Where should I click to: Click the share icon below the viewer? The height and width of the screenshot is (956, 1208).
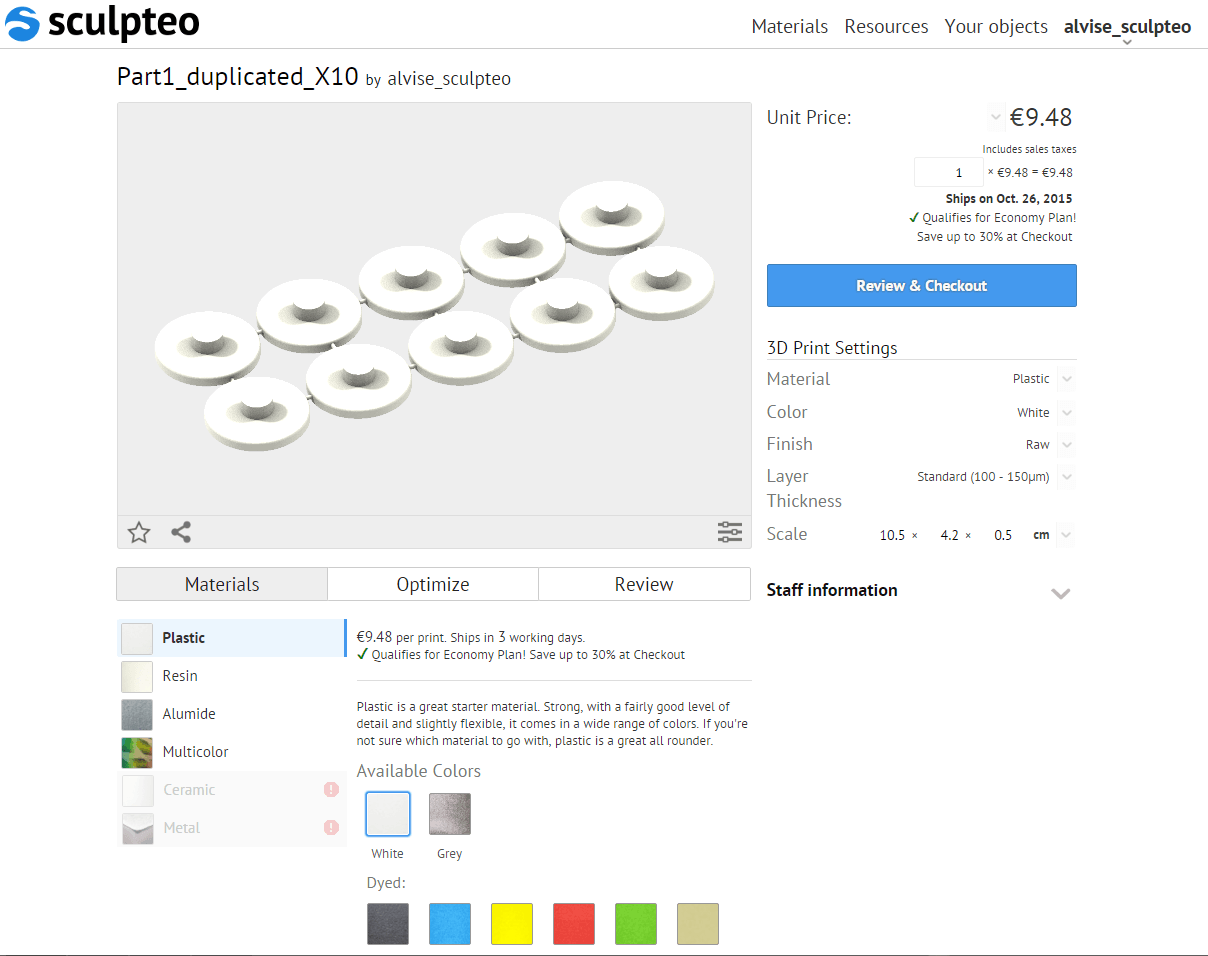click(x=181, y=532)
